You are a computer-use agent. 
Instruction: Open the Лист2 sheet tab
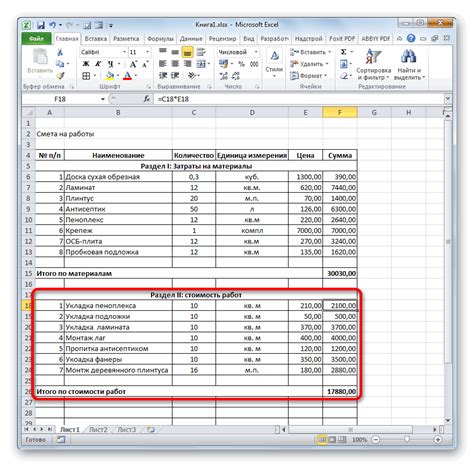(x=98, y=430)
